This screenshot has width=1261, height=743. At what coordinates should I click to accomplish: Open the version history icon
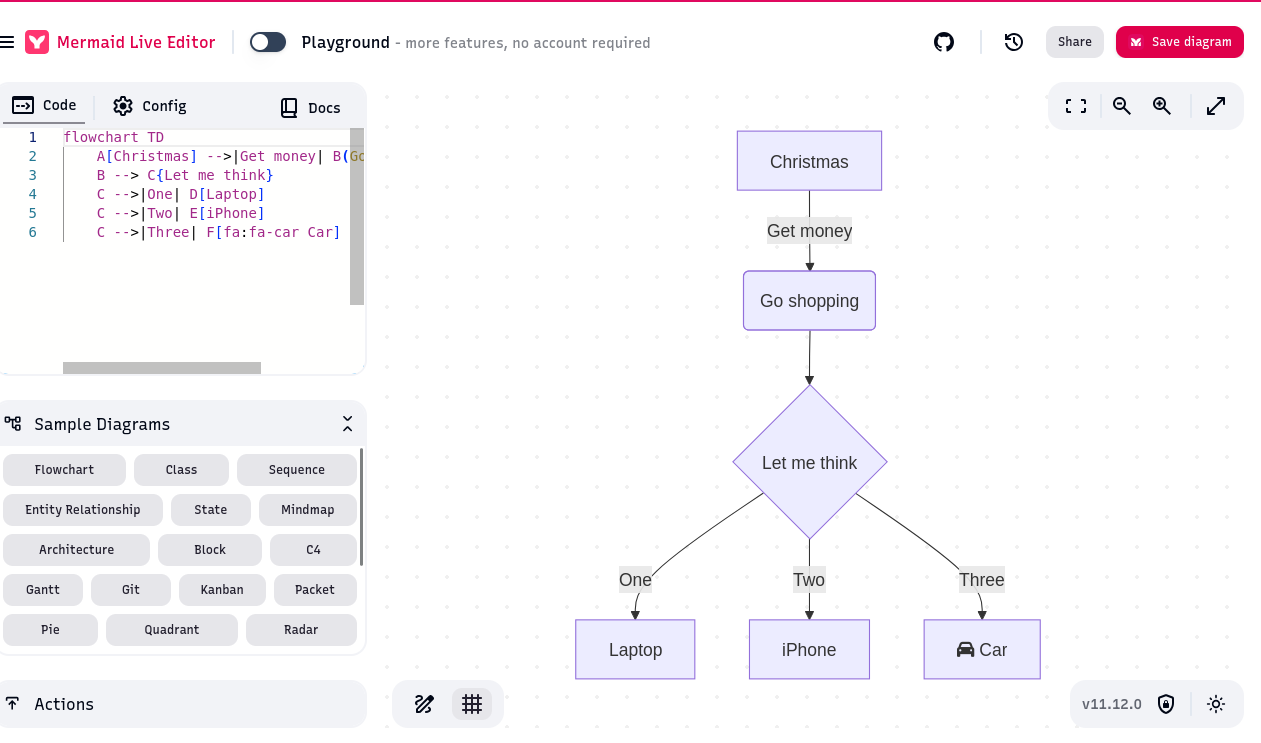pyautogui.click(x=1013, y=42)
